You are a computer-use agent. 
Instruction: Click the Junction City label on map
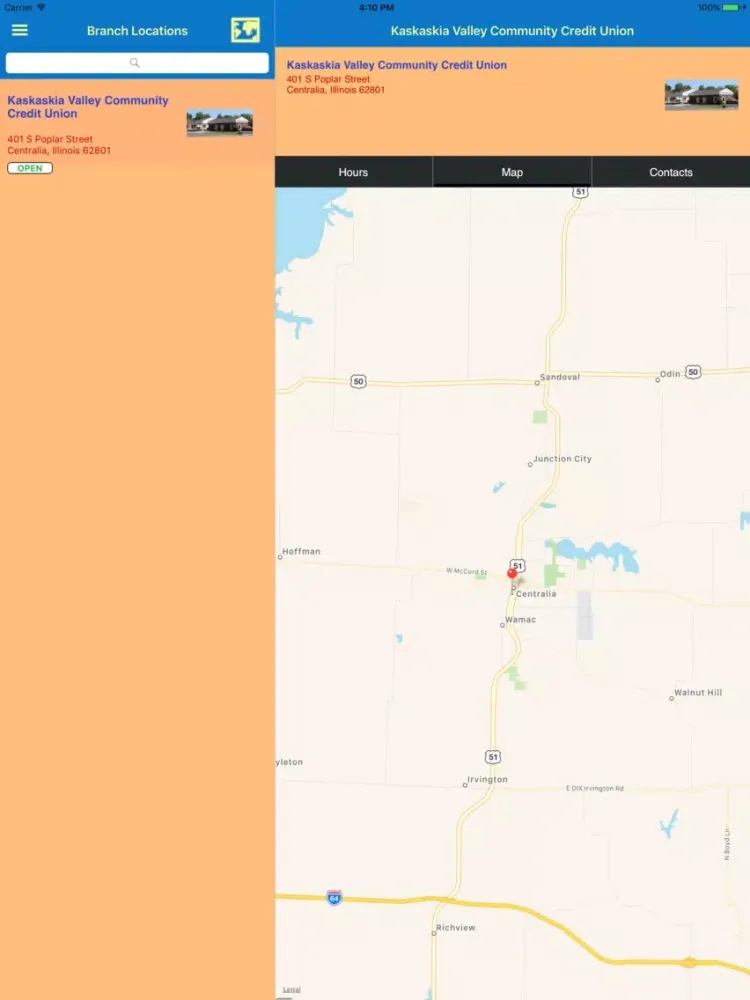click(x=562, y=459)
